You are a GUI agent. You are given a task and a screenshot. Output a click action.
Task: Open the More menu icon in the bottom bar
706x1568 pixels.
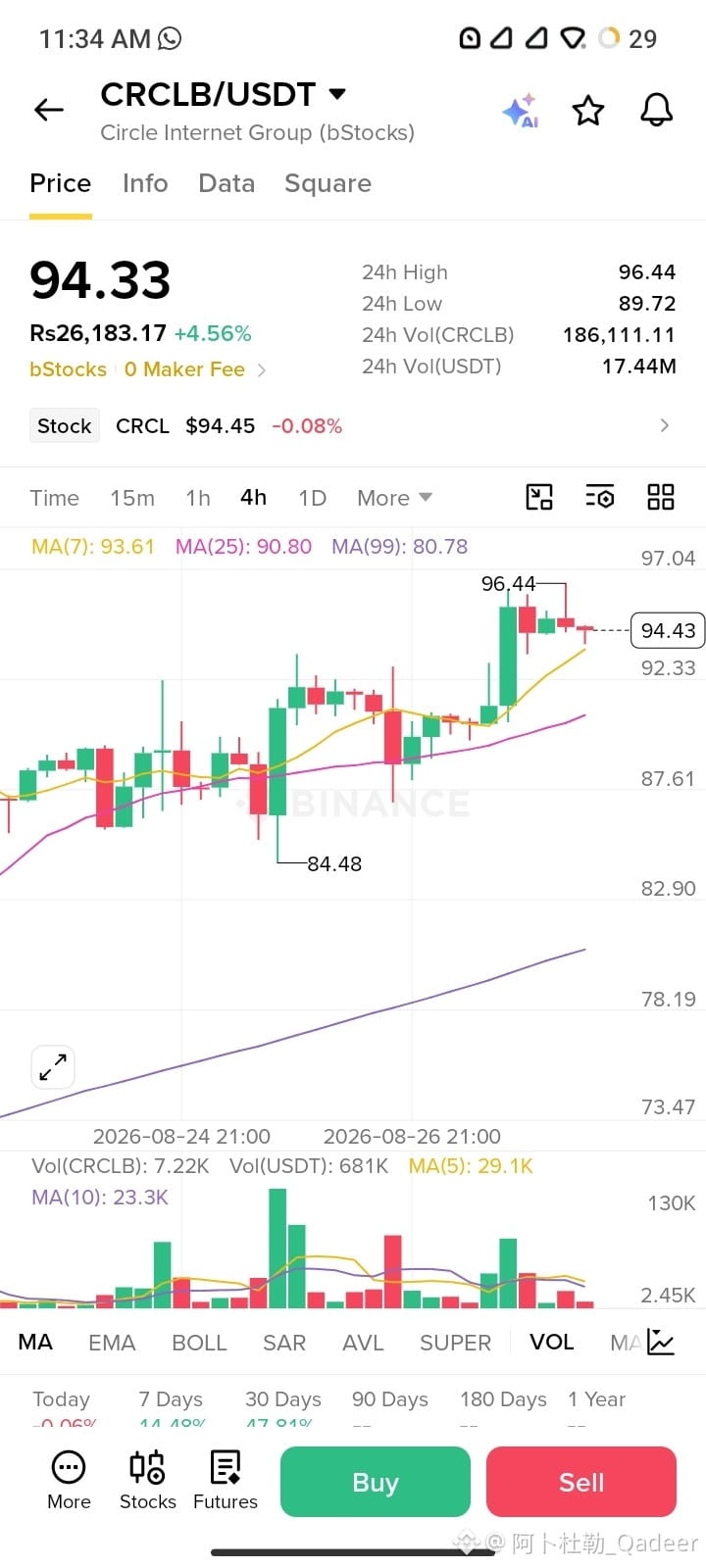click(x=69, y=1481)
